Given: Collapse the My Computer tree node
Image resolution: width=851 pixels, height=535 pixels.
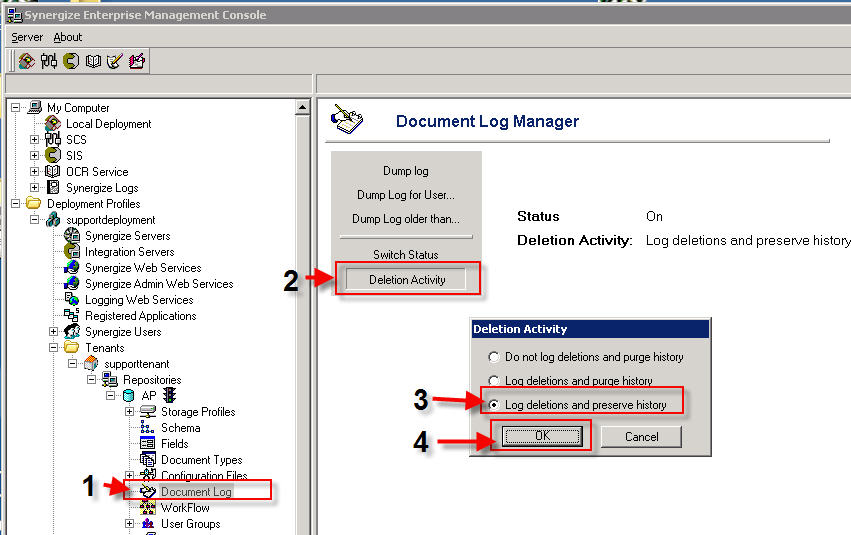Looking at the screenshot, I should point(16,107).
